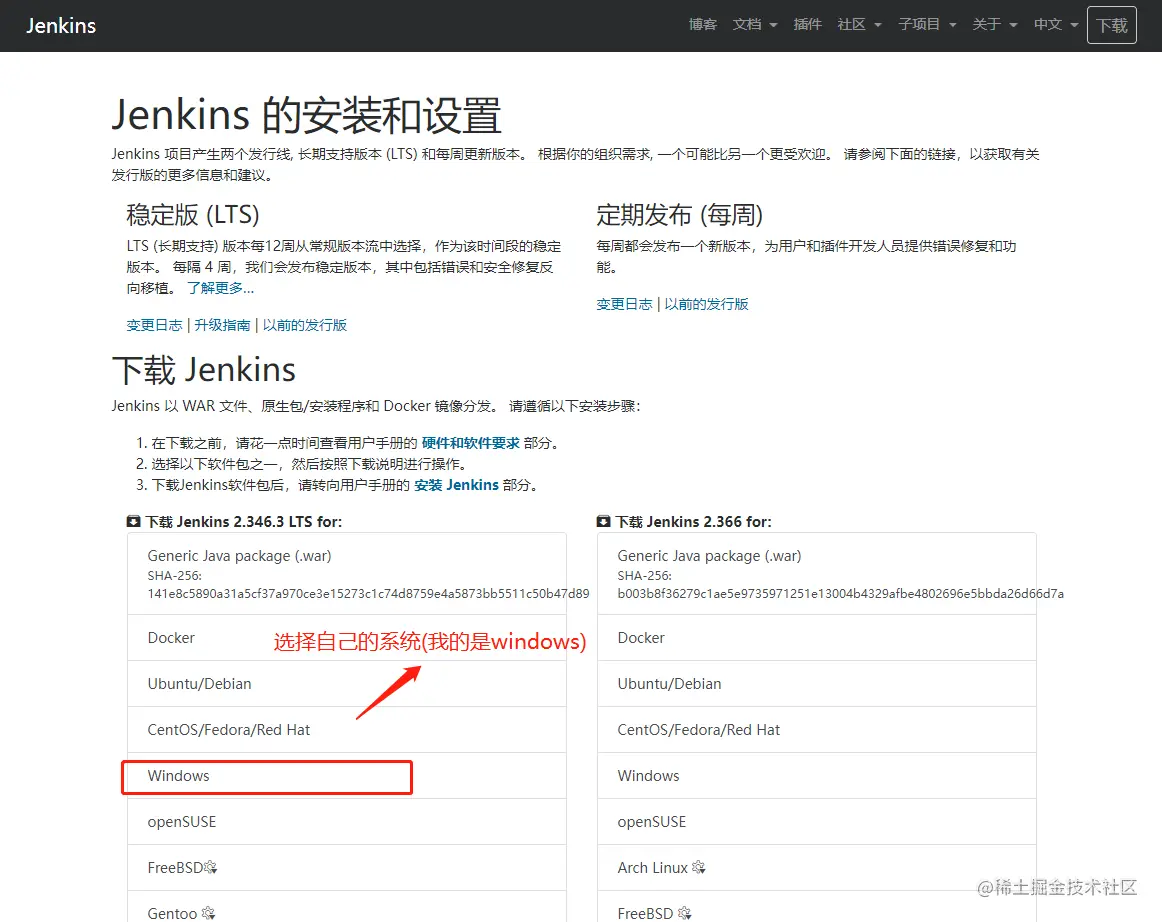This screenshot has height=922, width=1162.
Task: Select weekly Docker download option
Action: coord(817,637)
